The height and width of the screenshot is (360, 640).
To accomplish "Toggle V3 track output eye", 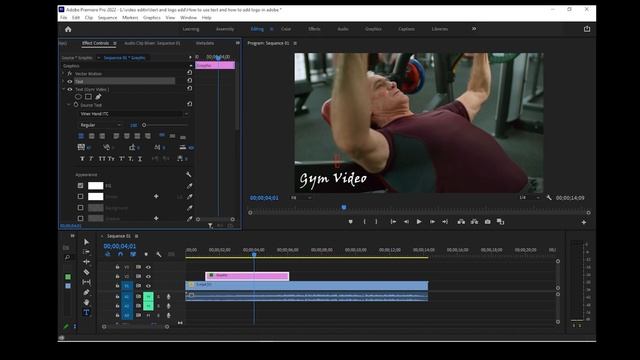I will pos(148,267).
